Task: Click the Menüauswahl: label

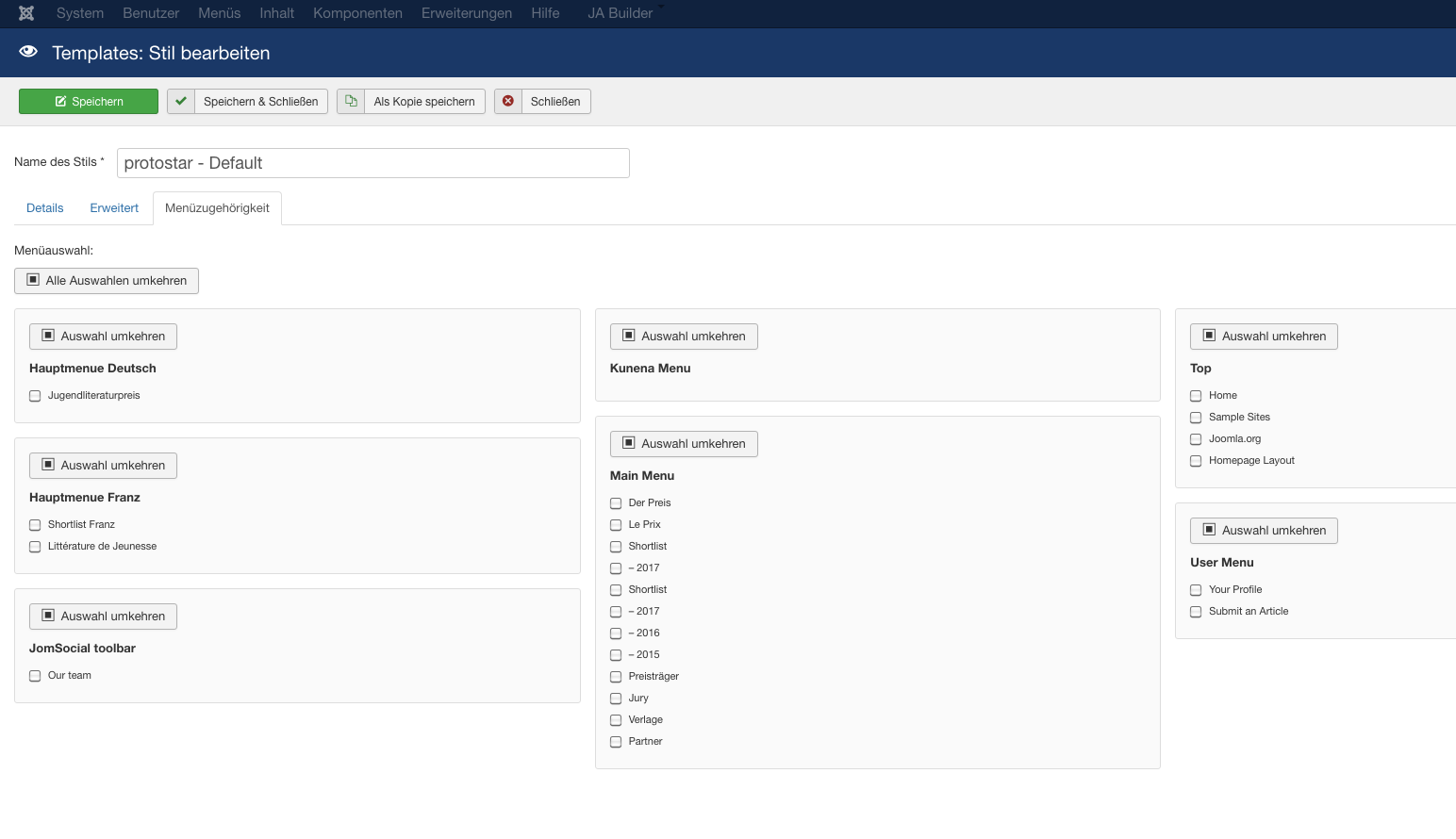Action: click(54, 251)
